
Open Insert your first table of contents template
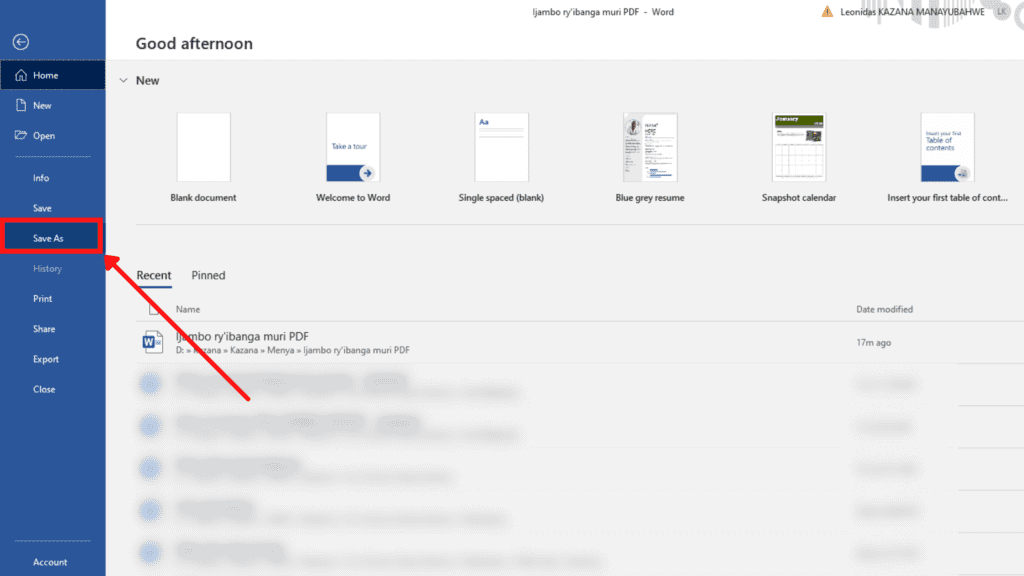click(x=947, y=157)
